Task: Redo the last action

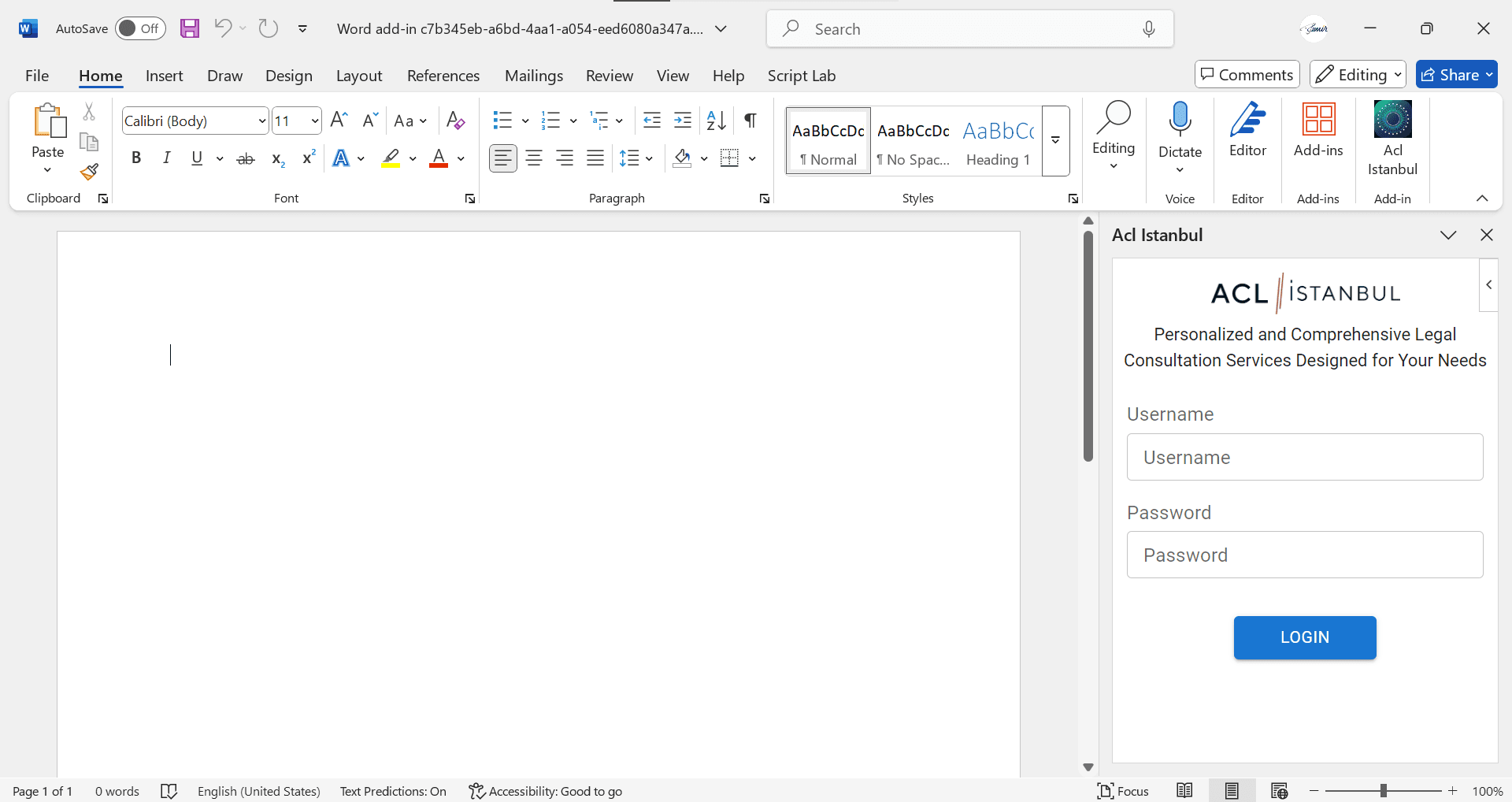Action: coord(269,28)
